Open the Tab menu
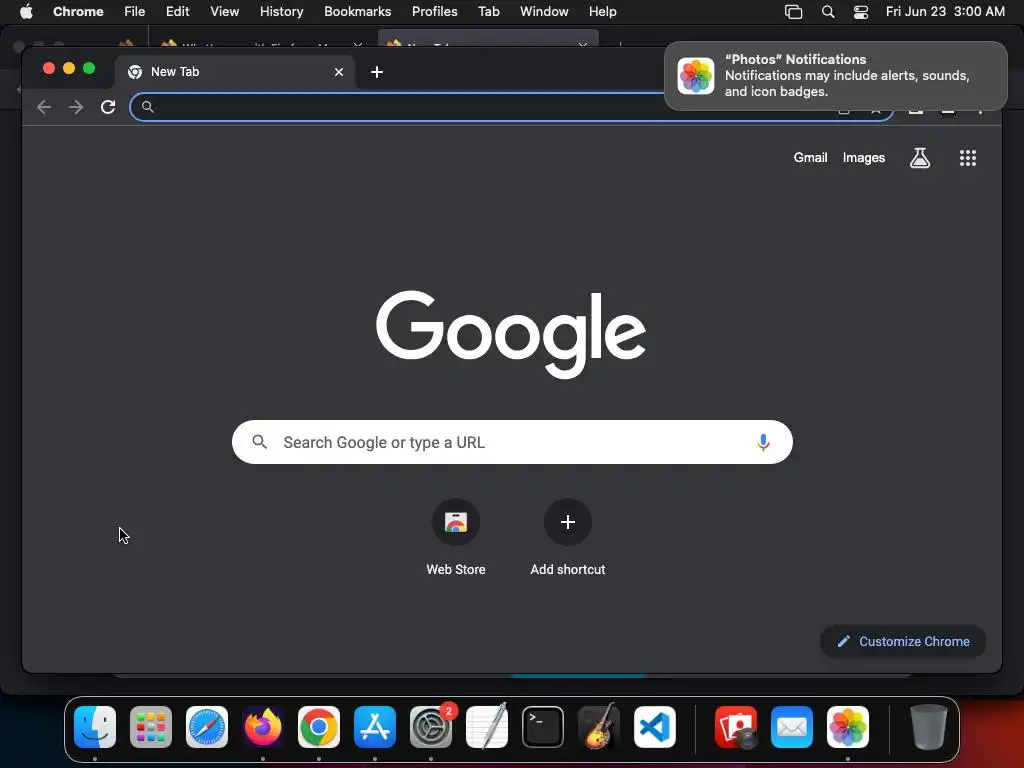This screenshot has height=768, width=1024. click(x=488, y=12)
